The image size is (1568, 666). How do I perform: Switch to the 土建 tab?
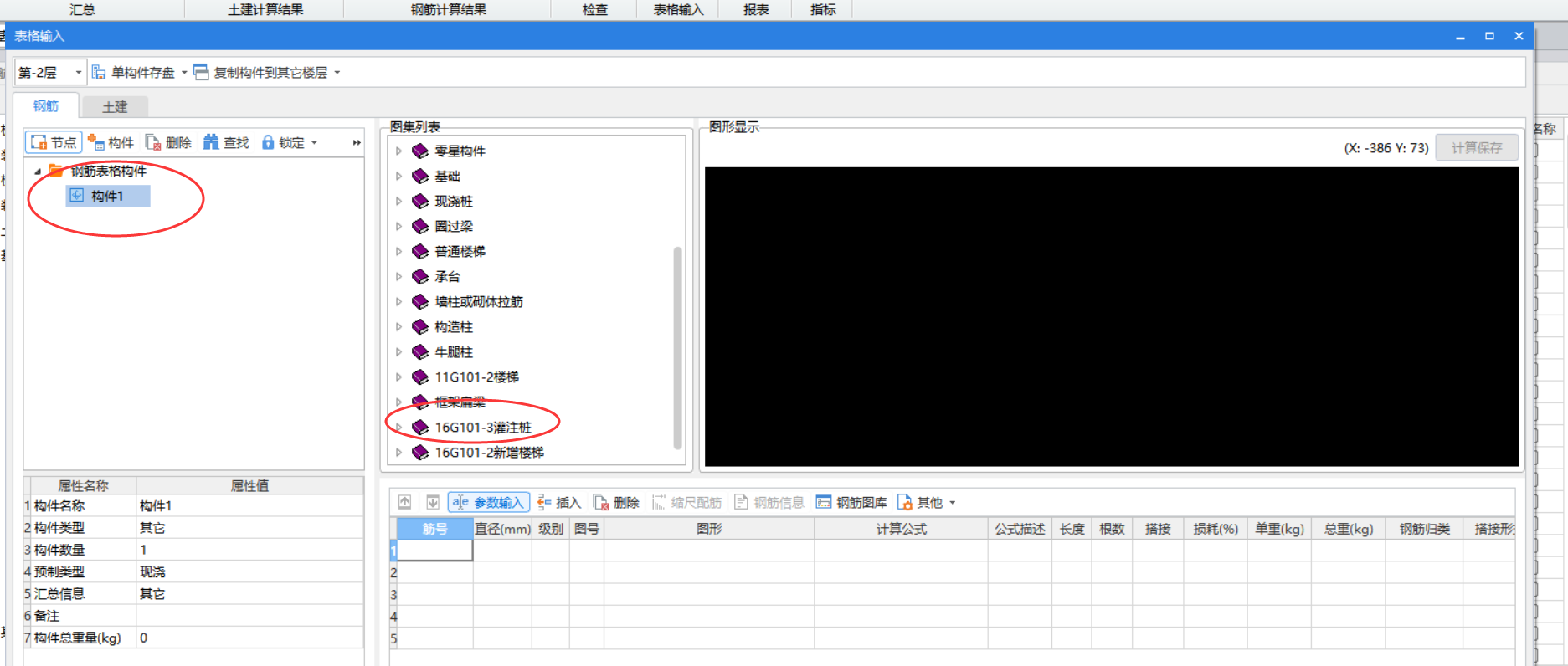click(115, 107)
